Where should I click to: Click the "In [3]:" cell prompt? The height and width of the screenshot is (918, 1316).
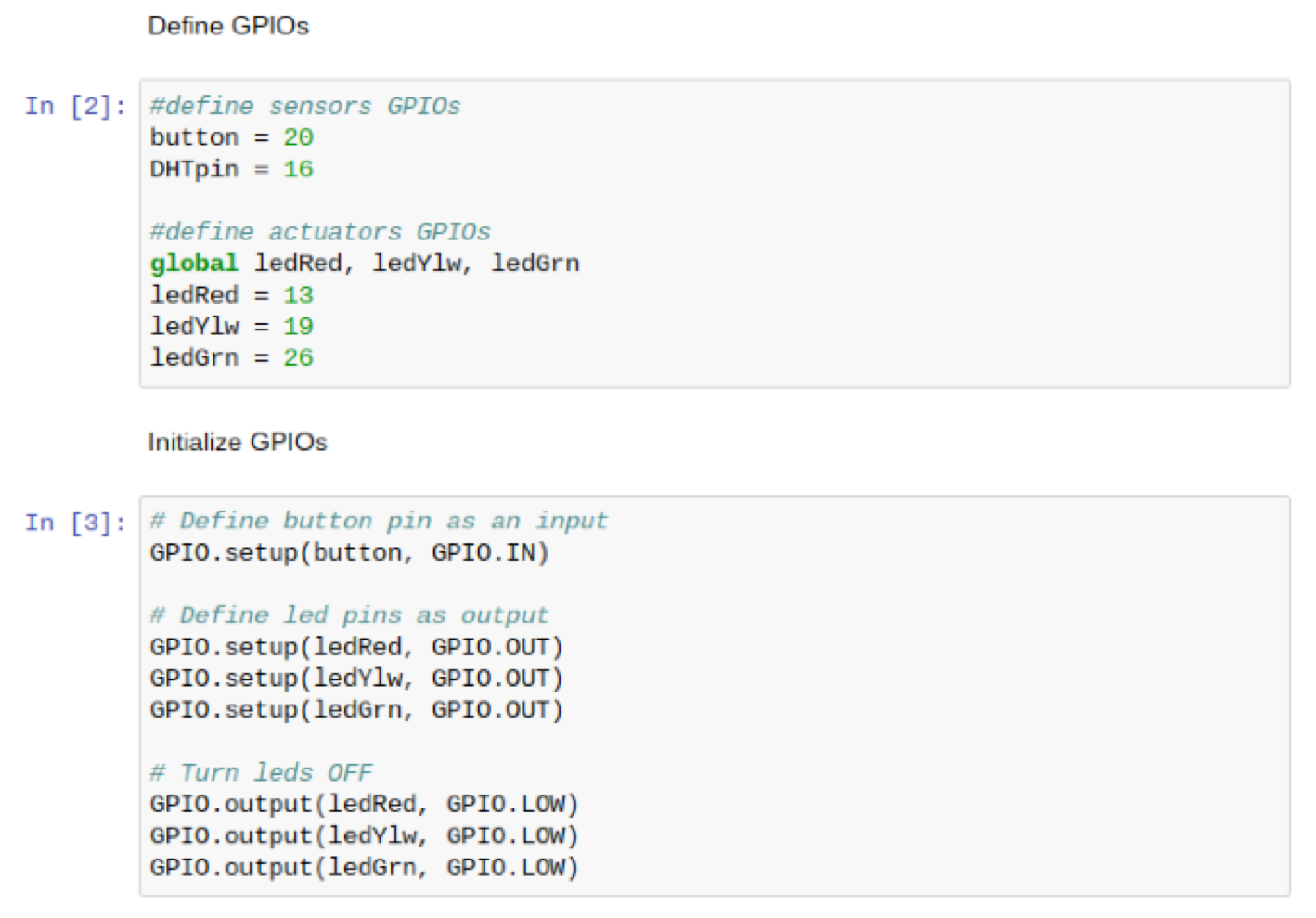pos(75,524)
